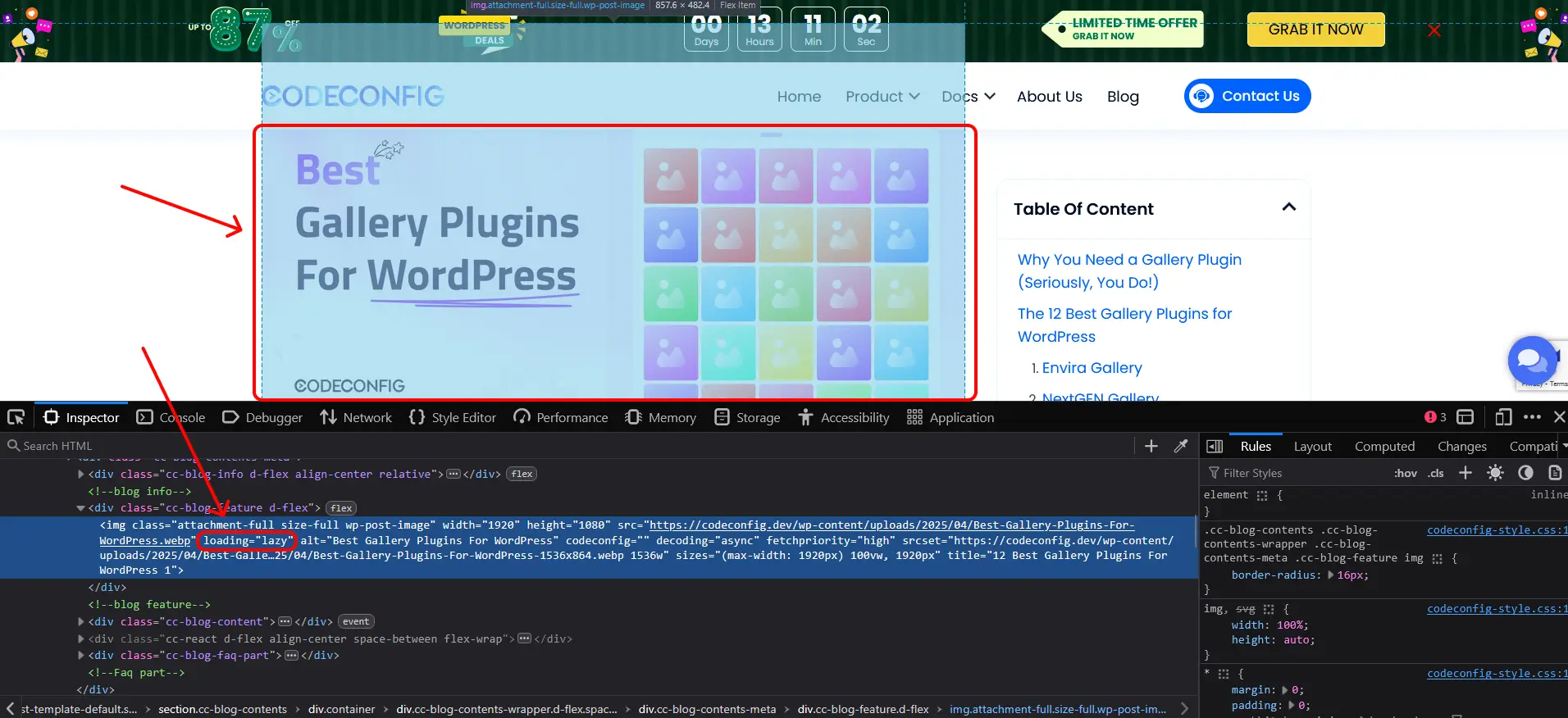This screenshot has width=1568, height=718.
Task: Open the Memory panel
Action: pos(661,417)
